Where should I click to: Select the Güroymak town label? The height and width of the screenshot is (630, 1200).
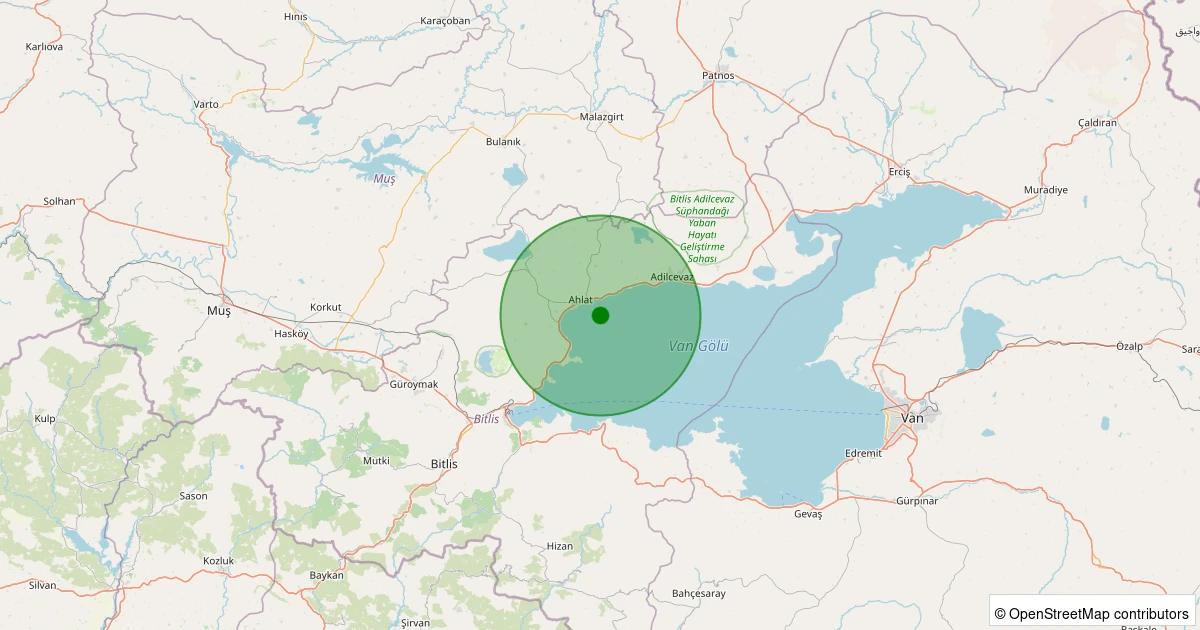pyautogui.click(x=414, y=385)
